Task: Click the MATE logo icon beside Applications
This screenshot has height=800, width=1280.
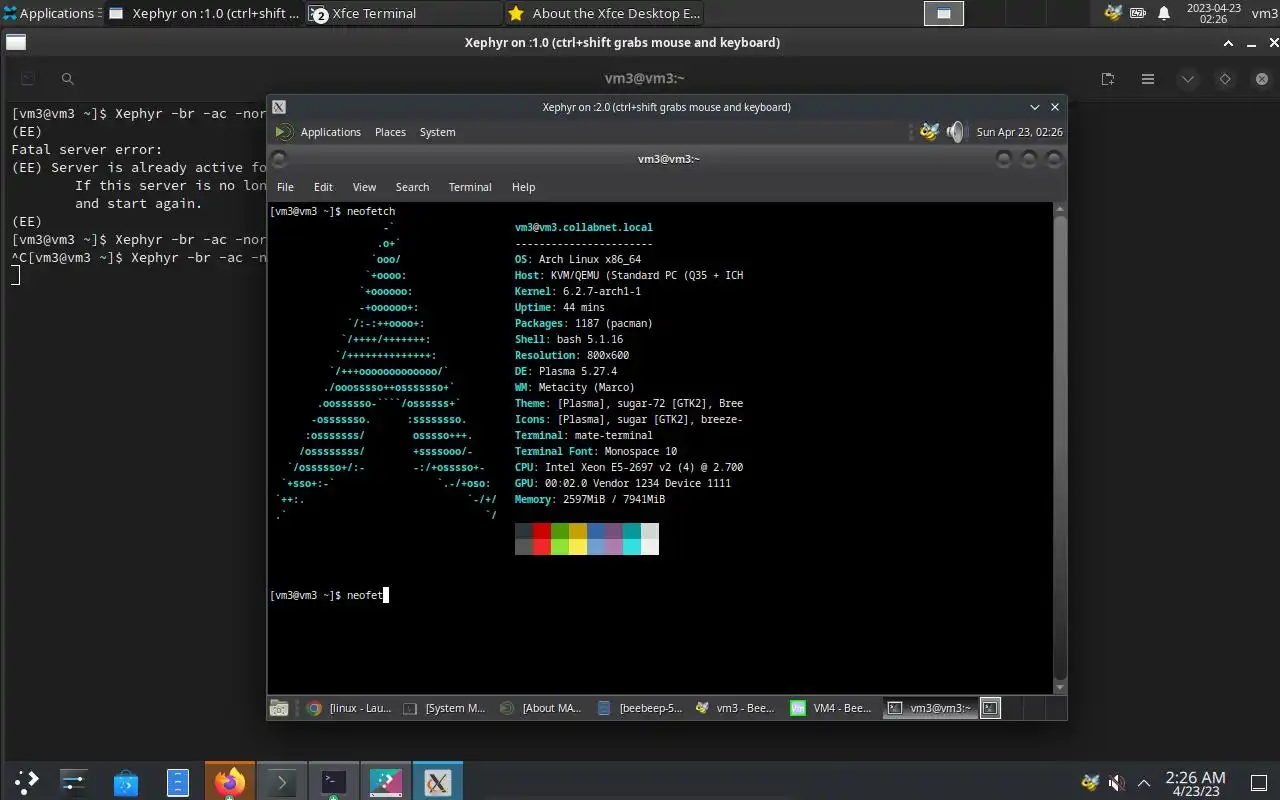Action: click(x=283, y=132)
